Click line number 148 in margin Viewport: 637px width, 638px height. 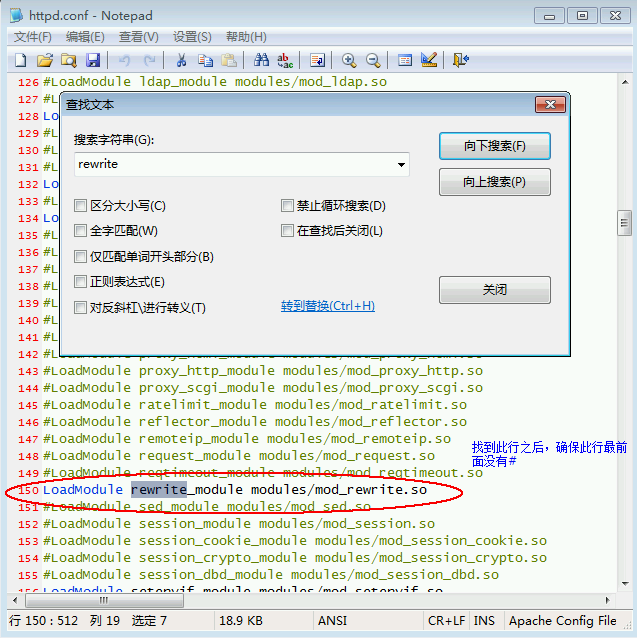click(x=28, y=456)
